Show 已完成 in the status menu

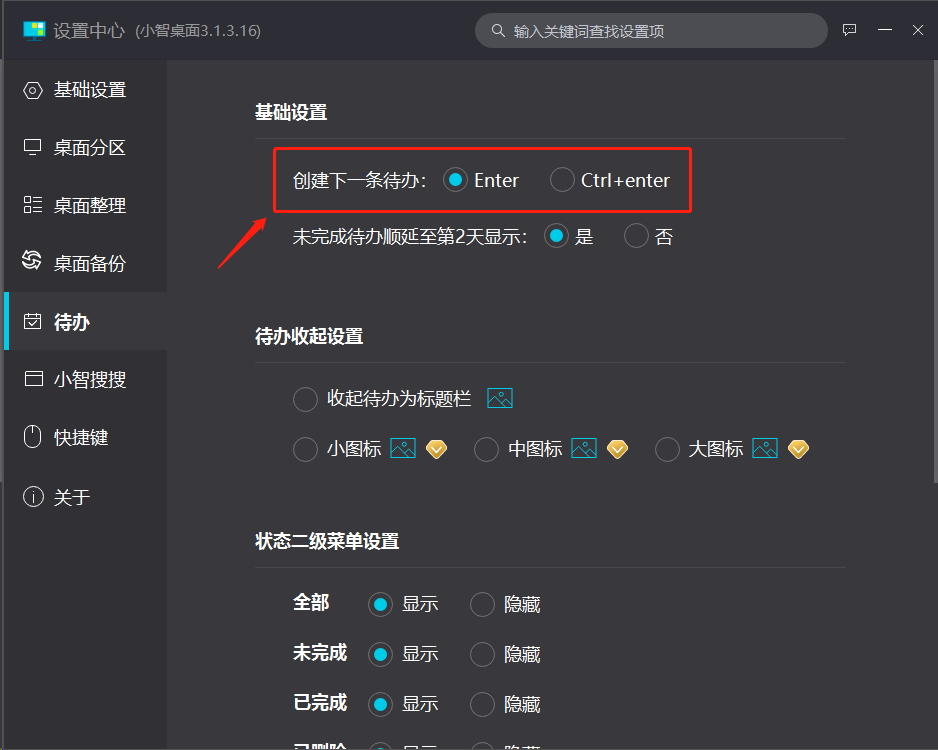click(x=380, y=704)
